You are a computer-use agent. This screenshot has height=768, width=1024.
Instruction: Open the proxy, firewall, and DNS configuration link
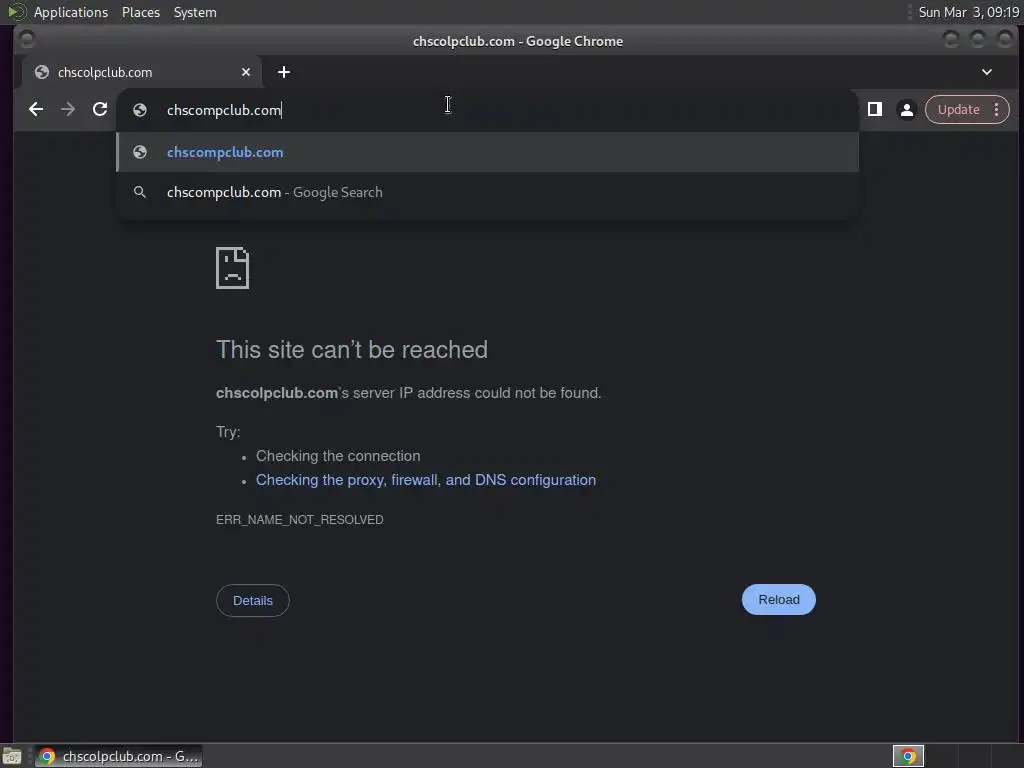(x=426, y=480)
